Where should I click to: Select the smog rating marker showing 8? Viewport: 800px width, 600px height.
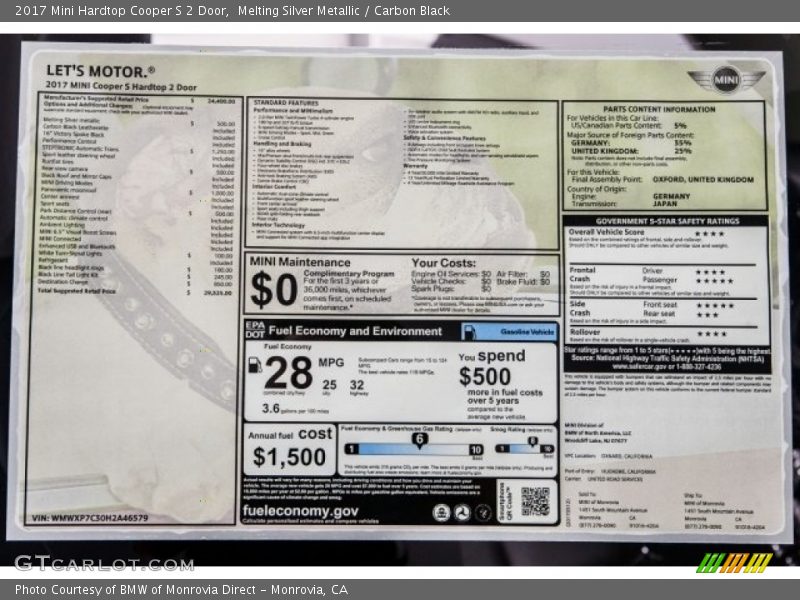(532, 441)
